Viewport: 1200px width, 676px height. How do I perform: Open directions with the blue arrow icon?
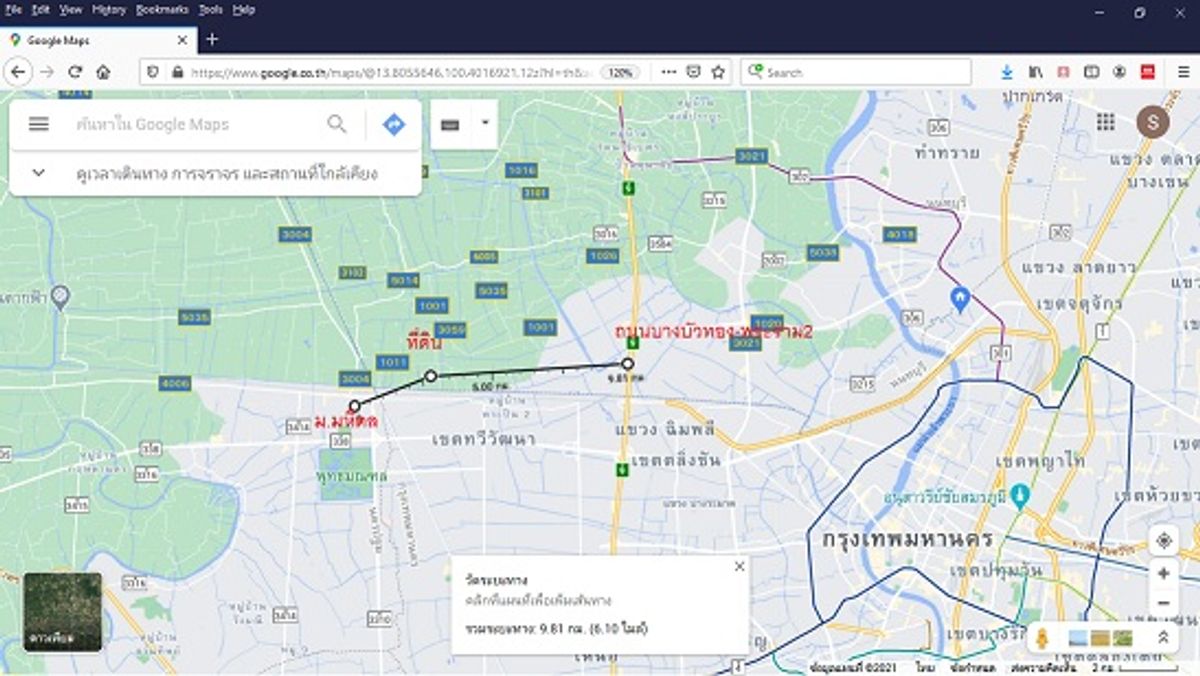coord(394,124)
